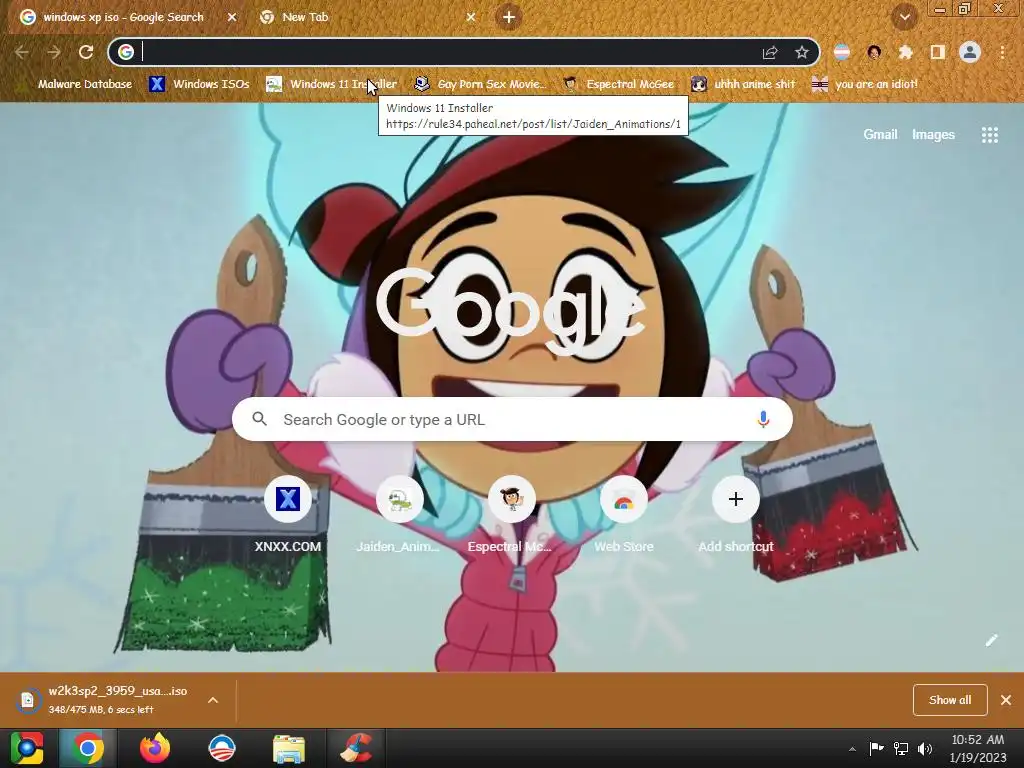Open CCleaner from taskbar

356,748
